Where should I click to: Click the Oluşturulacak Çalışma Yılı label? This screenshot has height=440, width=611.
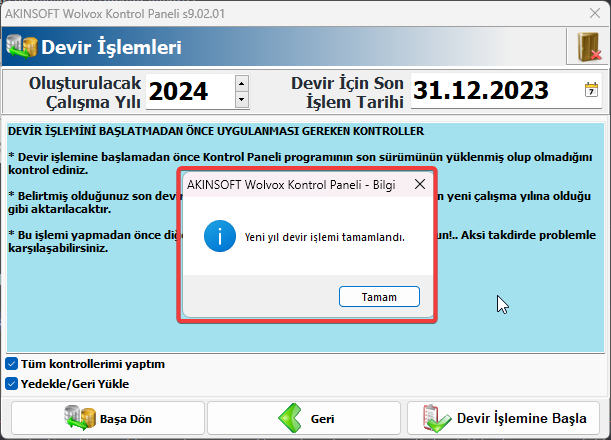coord(85,92)
